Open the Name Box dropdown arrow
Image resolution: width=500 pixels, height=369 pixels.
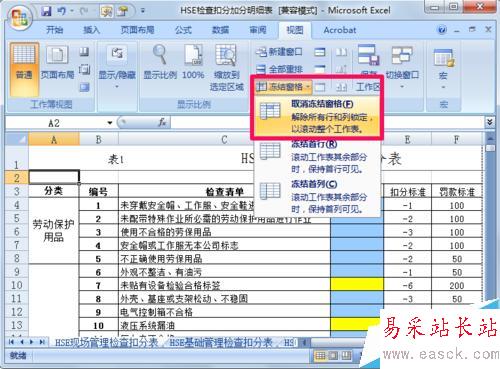coord(110,123)
